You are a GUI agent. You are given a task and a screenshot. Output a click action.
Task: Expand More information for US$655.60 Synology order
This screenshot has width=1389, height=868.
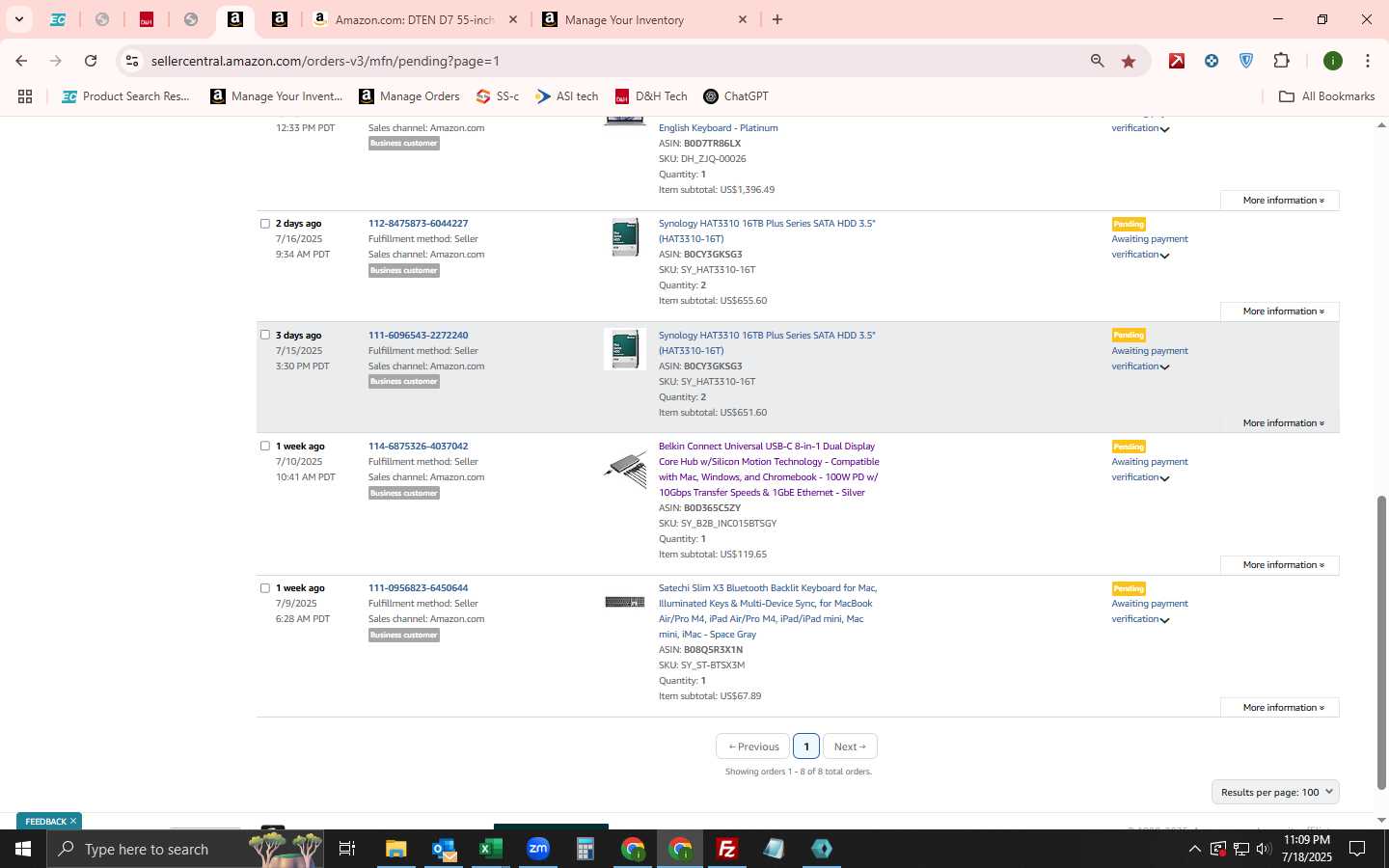pos(1279,312)
